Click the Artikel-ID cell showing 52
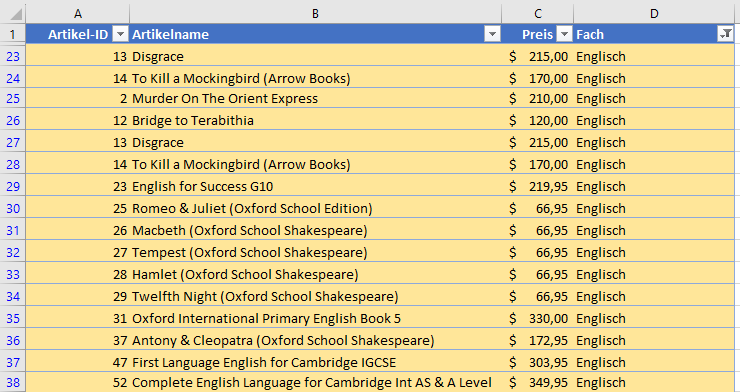 [78, 382]
